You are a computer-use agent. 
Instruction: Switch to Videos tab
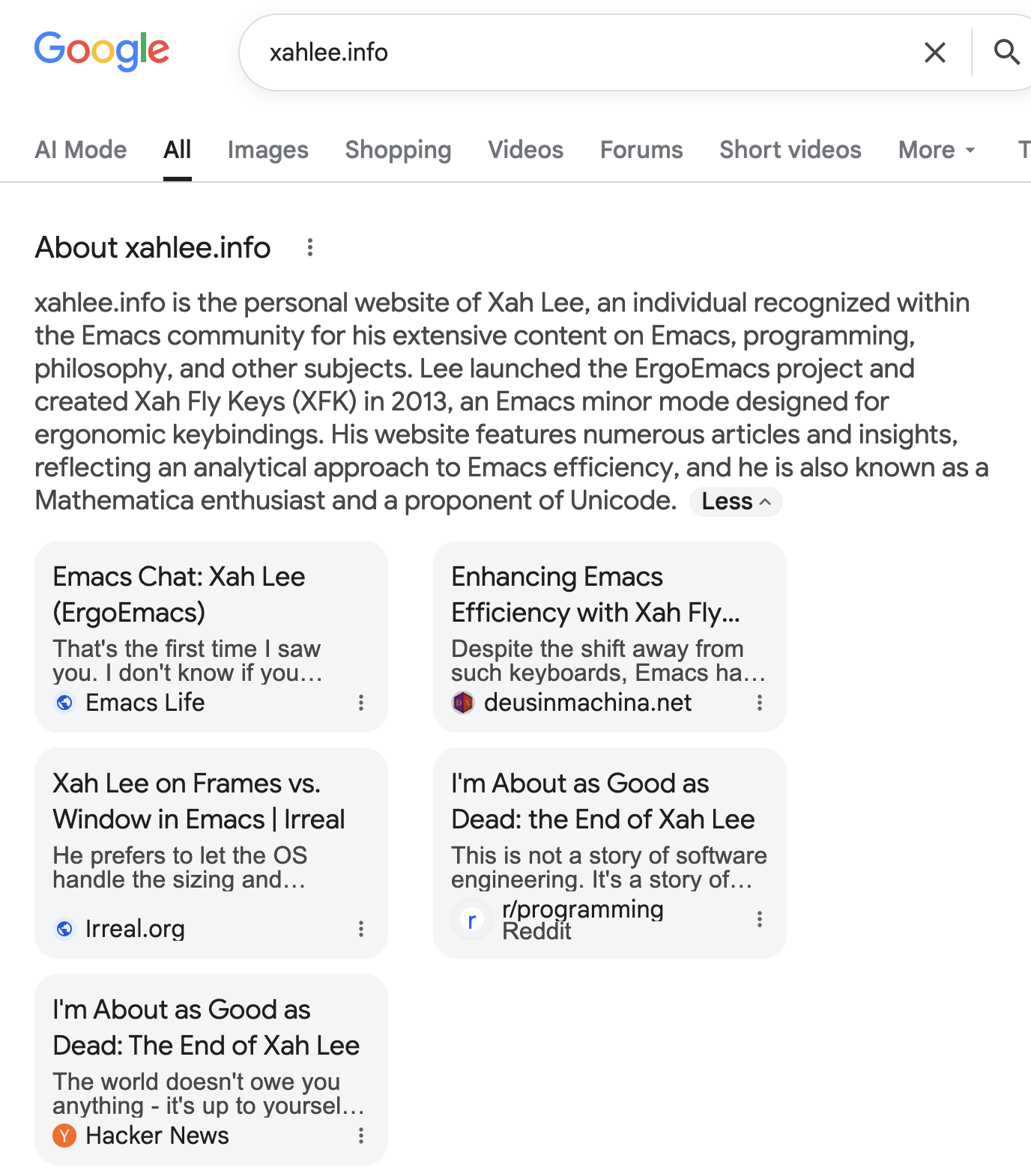point(526,150)
